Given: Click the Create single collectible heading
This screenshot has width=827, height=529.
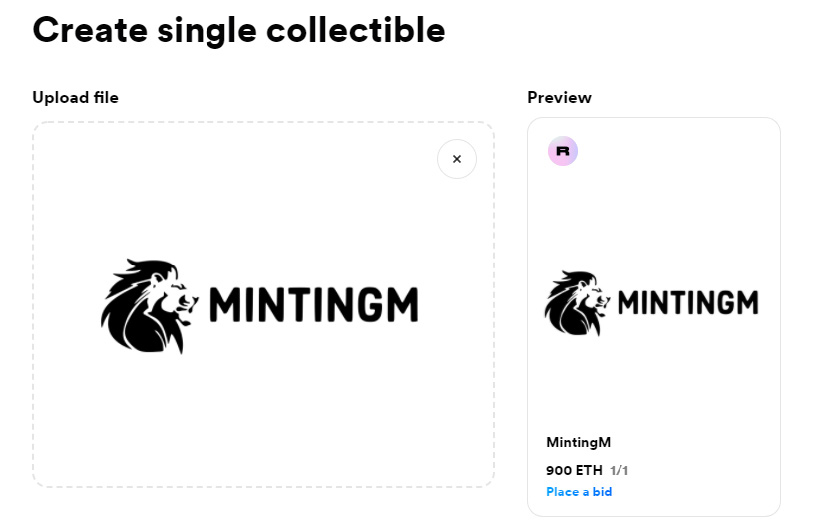Looking at the screenshot, I should click(x=239, y=30).
